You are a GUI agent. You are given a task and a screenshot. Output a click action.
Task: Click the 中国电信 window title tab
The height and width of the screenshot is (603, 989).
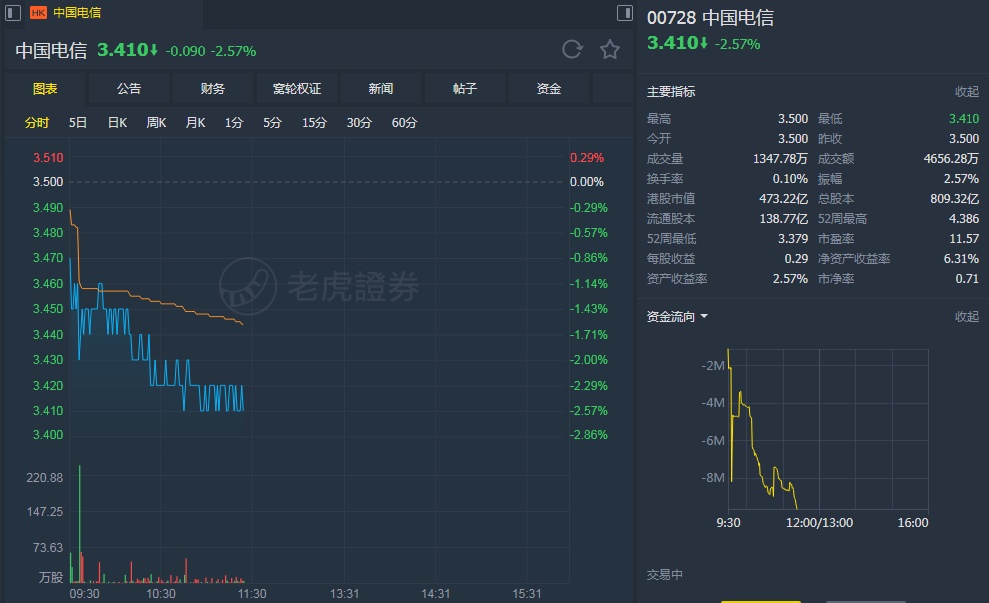click(x=77, y=13)
